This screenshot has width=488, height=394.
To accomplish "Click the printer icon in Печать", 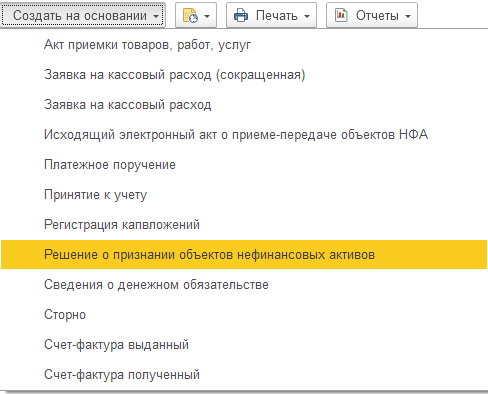I will click(x=241, y=16).
